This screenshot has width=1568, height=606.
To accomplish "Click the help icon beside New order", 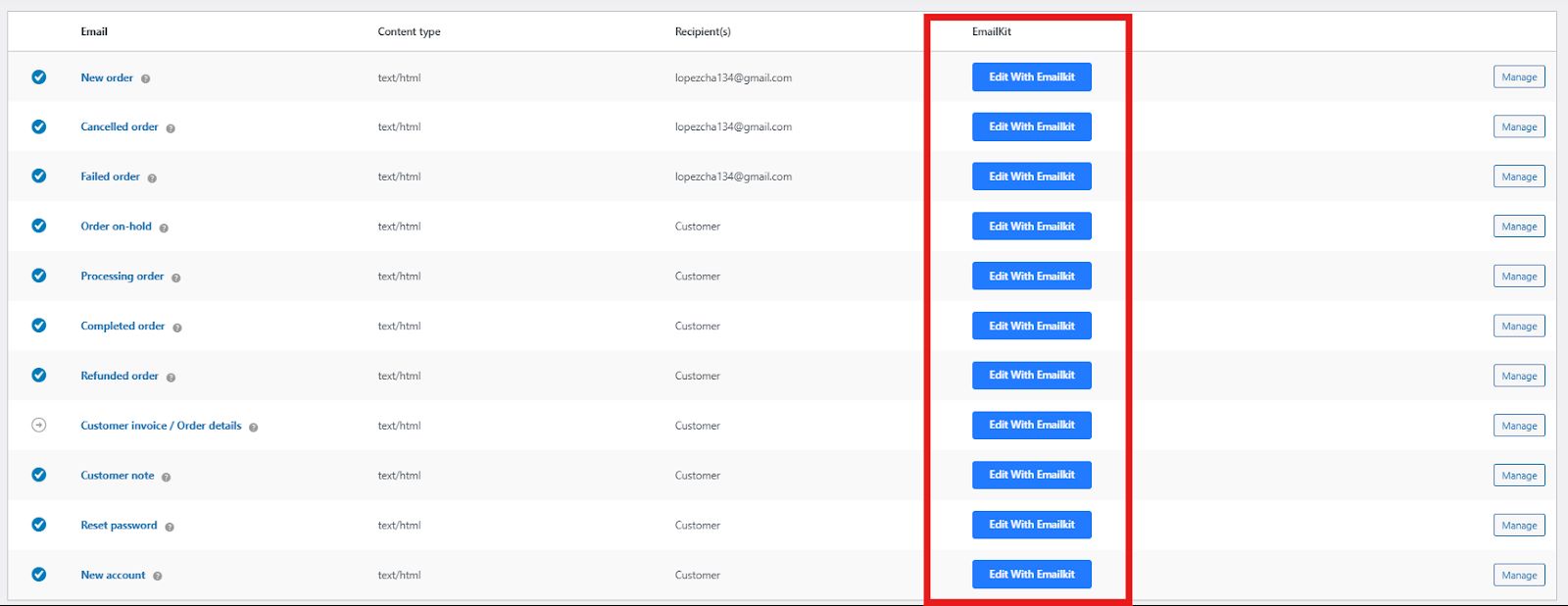I will click(x=145, y=78).
